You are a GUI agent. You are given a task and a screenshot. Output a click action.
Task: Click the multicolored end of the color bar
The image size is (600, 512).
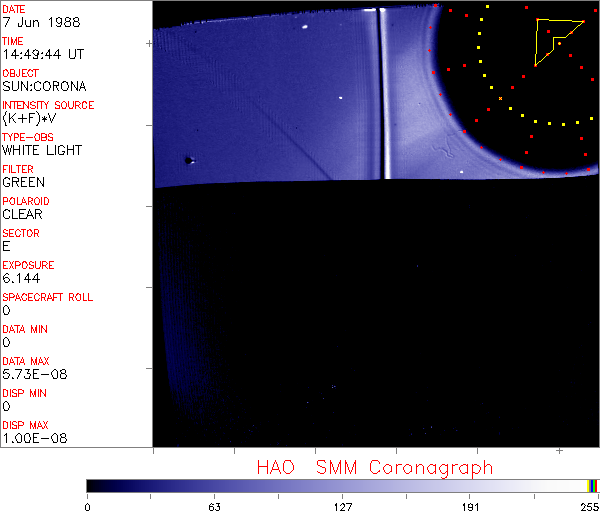click(x=592, y=485)
